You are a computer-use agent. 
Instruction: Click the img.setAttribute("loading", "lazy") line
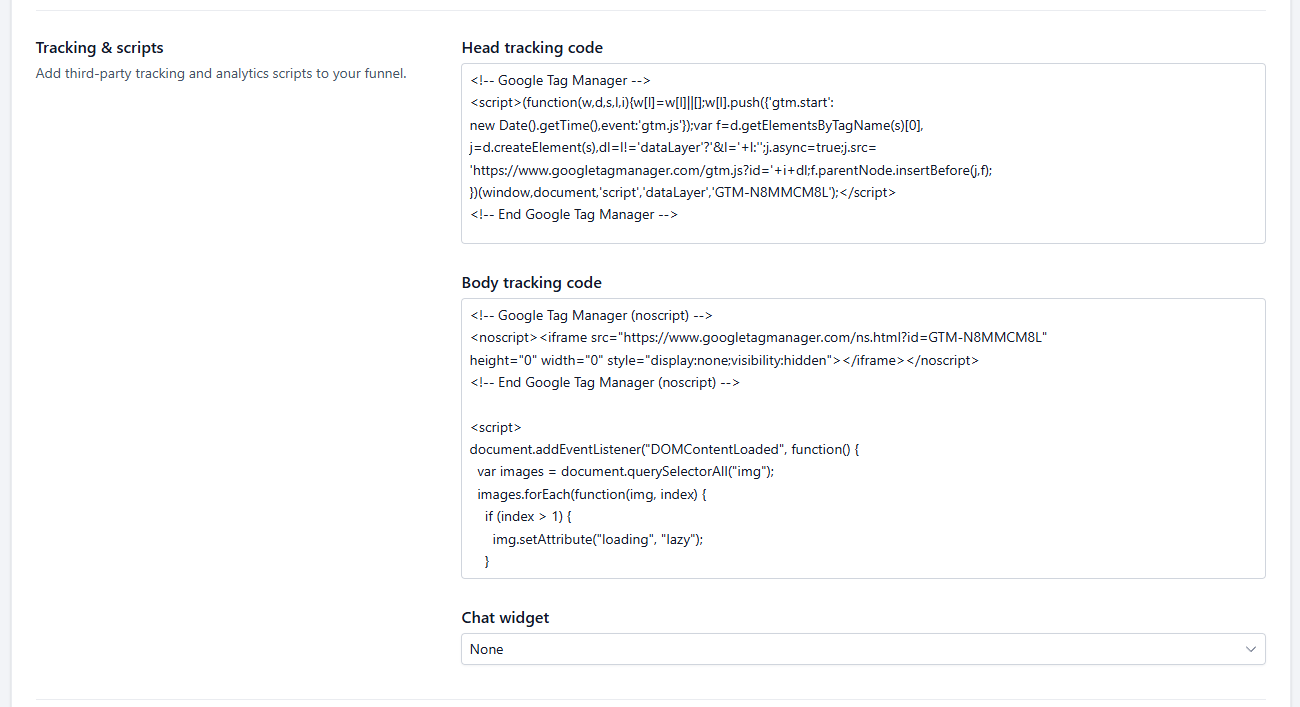598,538
